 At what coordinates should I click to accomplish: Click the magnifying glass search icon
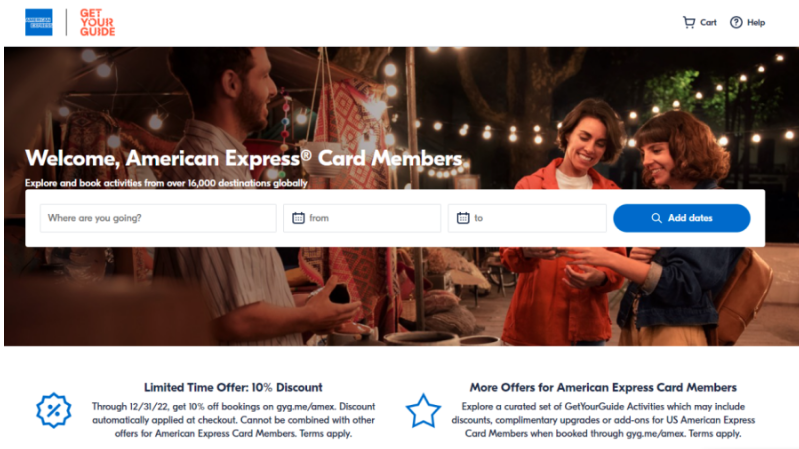tap(656, 218)
